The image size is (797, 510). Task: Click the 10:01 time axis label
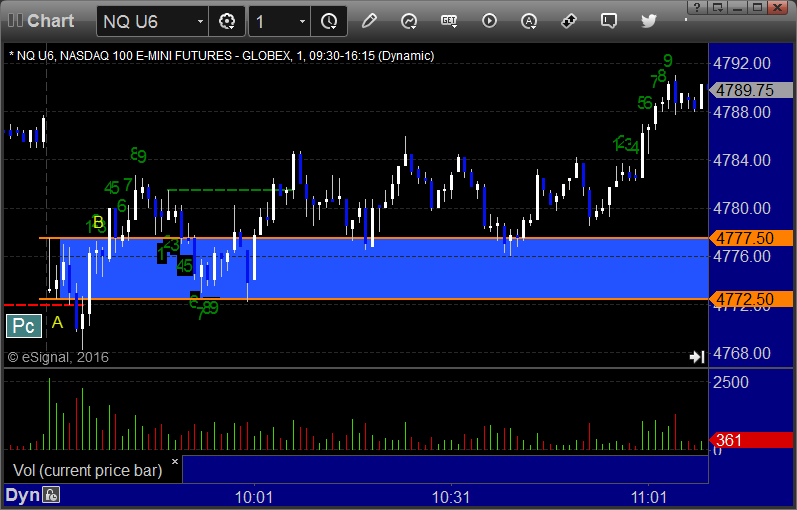[x=254, y=497]
